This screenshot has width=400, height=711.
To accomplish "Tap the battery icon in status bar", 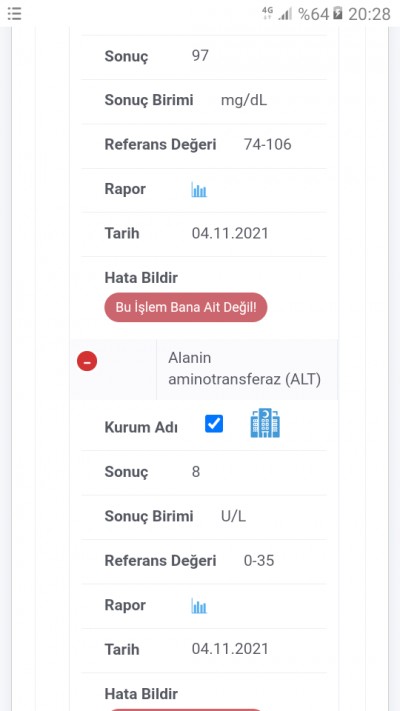I will 338,13.
